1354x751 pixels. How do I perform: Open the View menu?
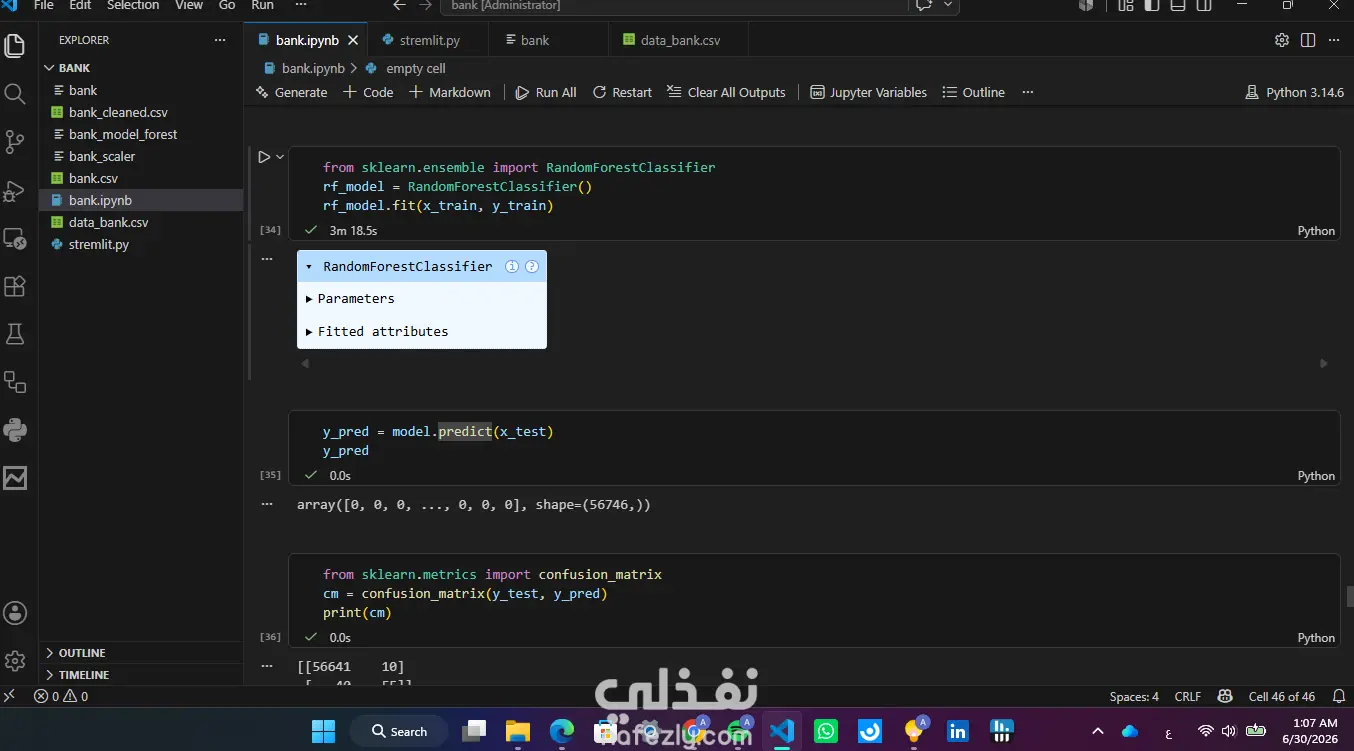click(189, 5)
